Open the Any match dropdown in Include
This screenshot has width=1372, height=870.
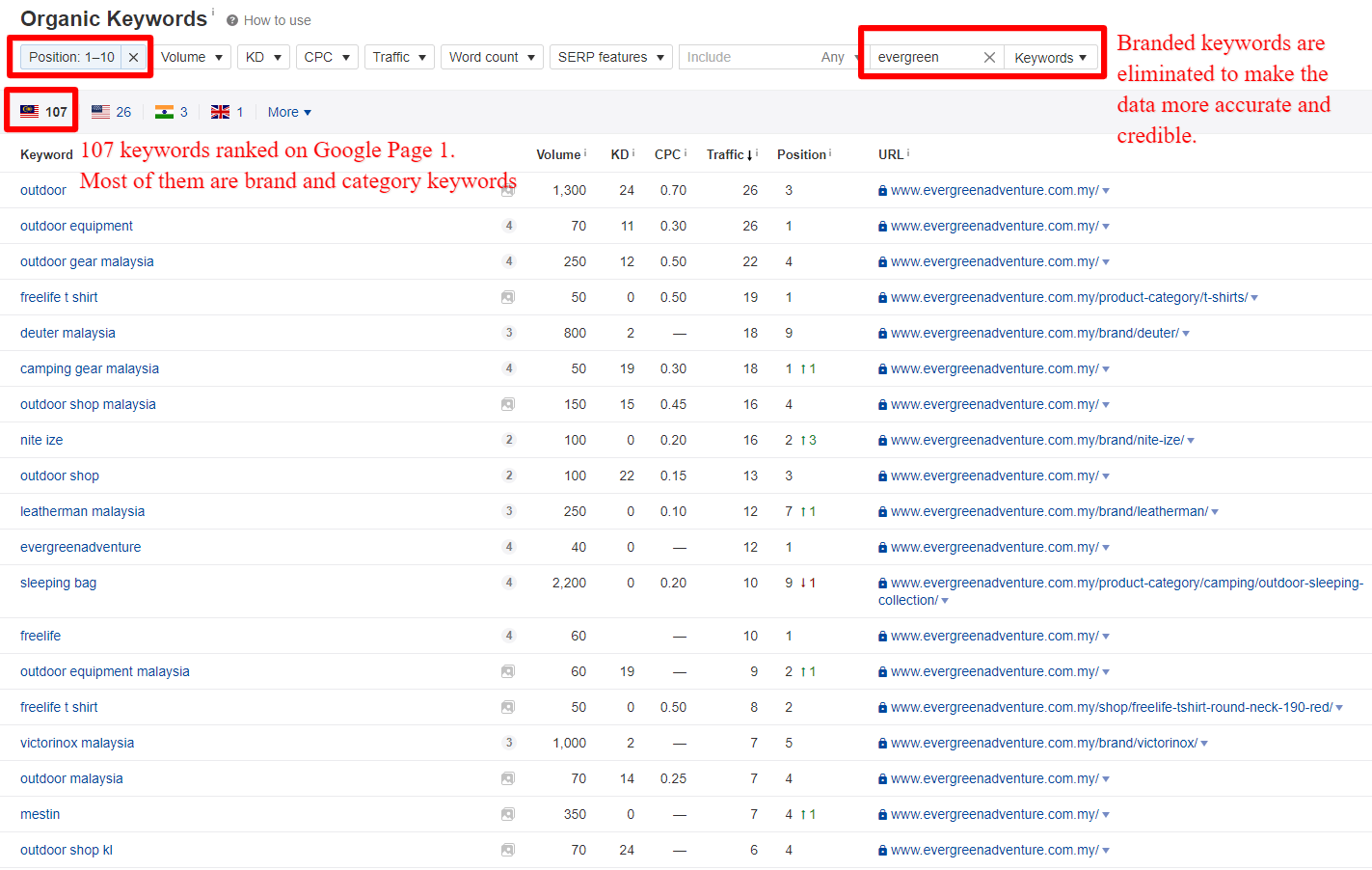[839, 57]
